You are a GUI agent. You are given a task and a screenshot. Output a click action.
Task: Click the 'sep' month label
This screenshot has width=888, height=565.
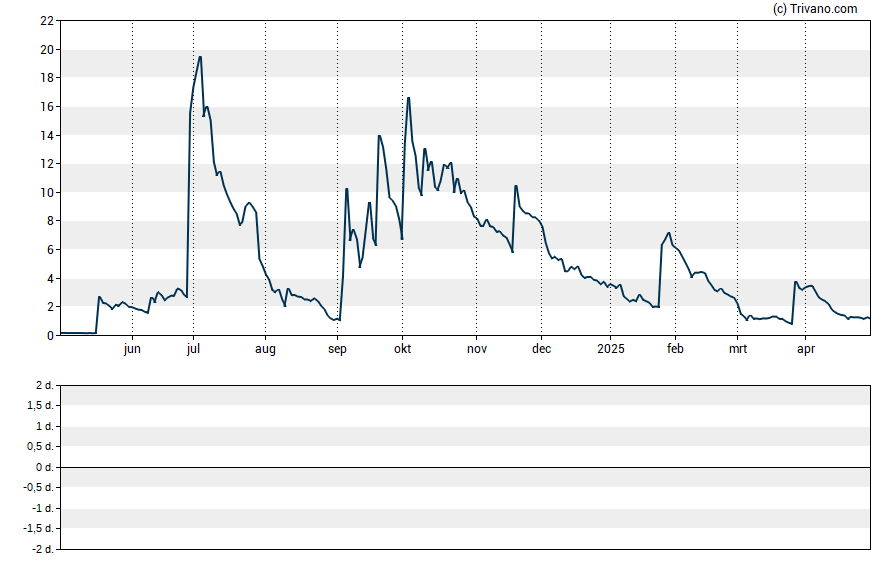(x=337, y=349)
